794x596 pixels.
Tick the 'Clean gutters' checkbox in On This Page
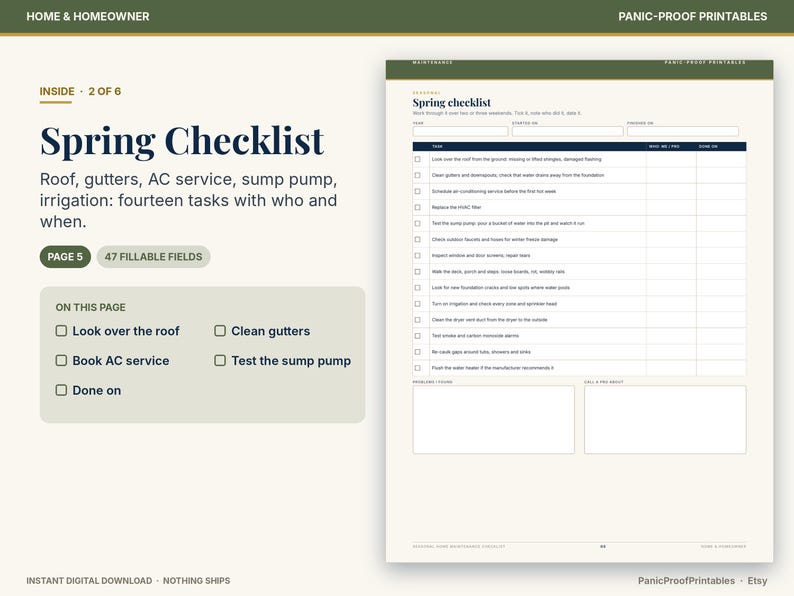(220, 331)
